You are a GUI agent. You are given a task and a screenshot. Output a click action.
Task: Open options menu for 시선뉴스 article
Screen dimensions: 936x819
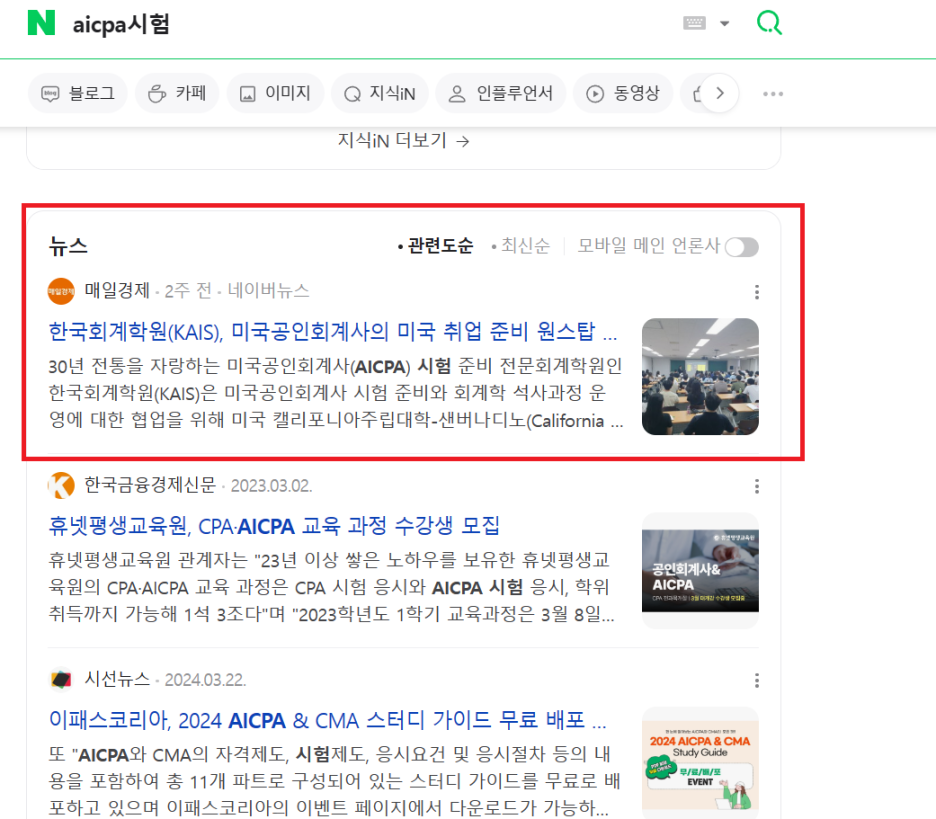point(757,680)
